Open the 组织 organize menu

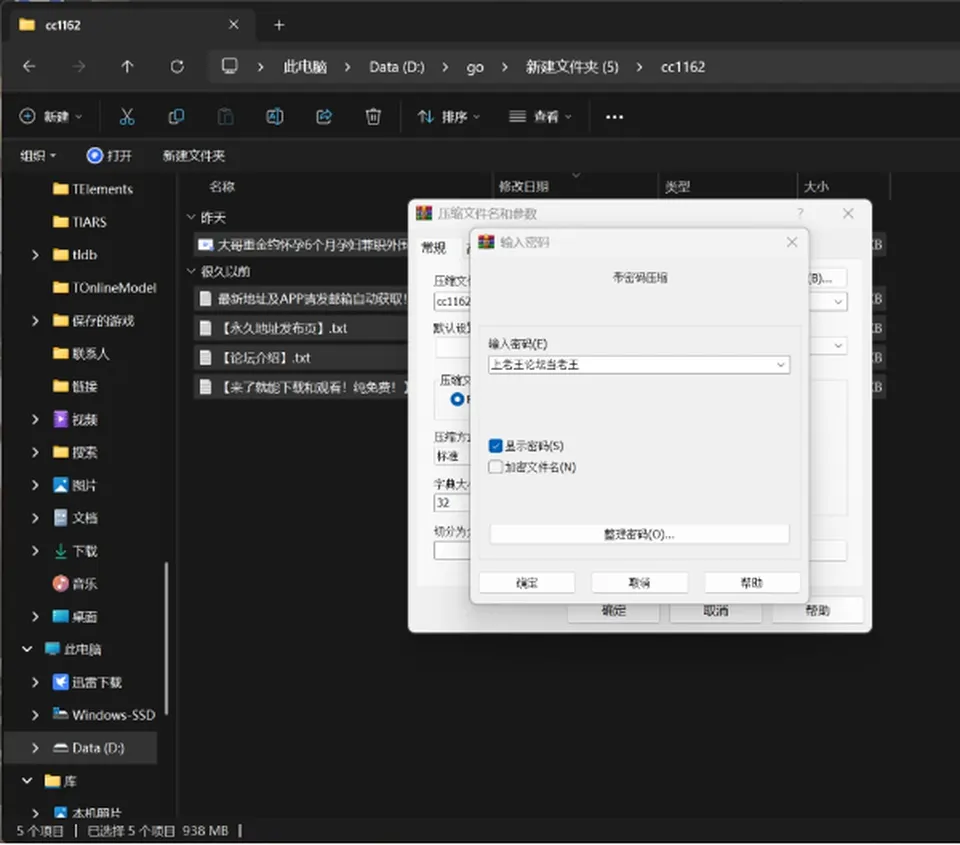(x=37, y=156)
